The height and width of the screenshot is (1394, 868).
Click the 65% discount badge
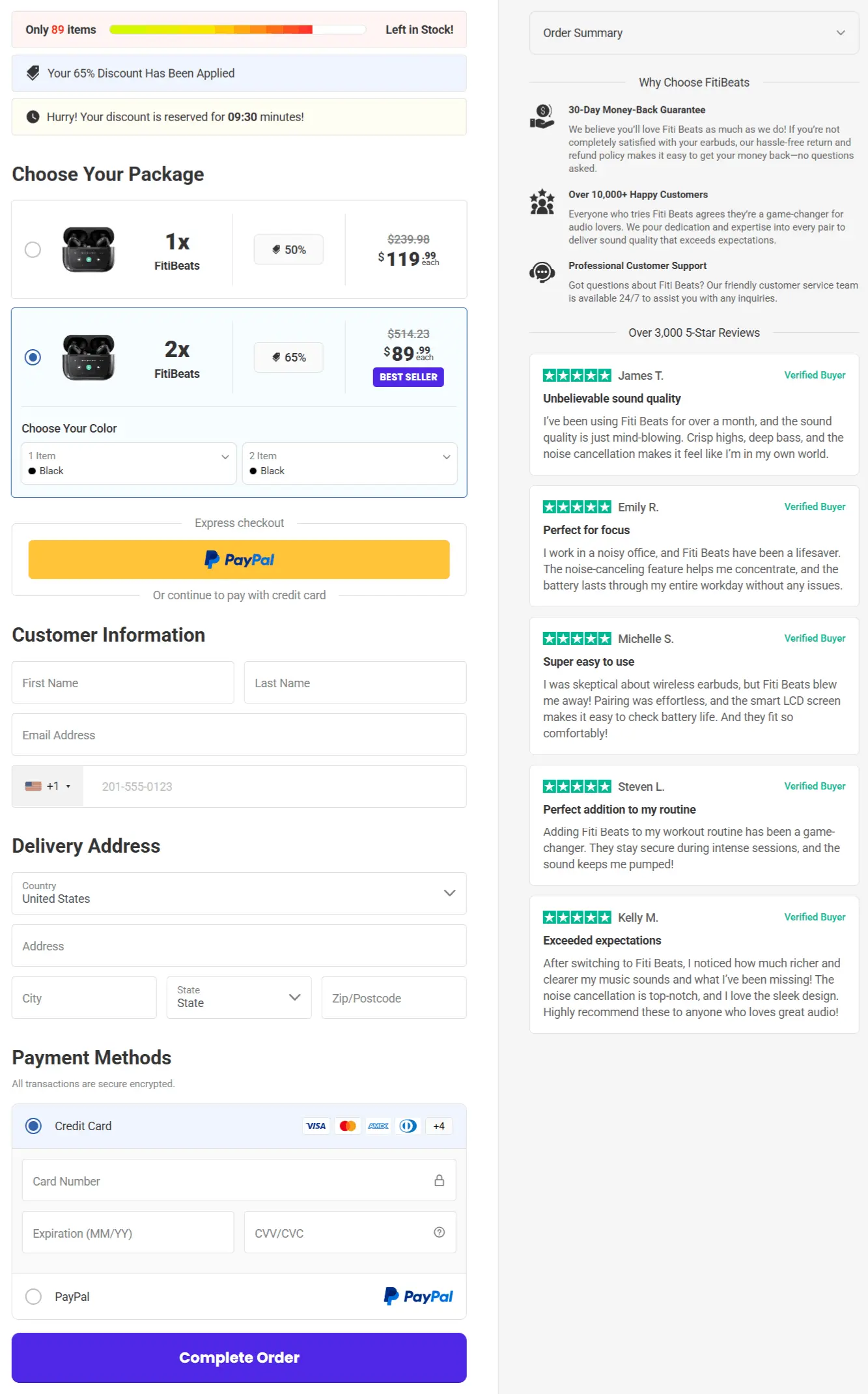(288, 357)
